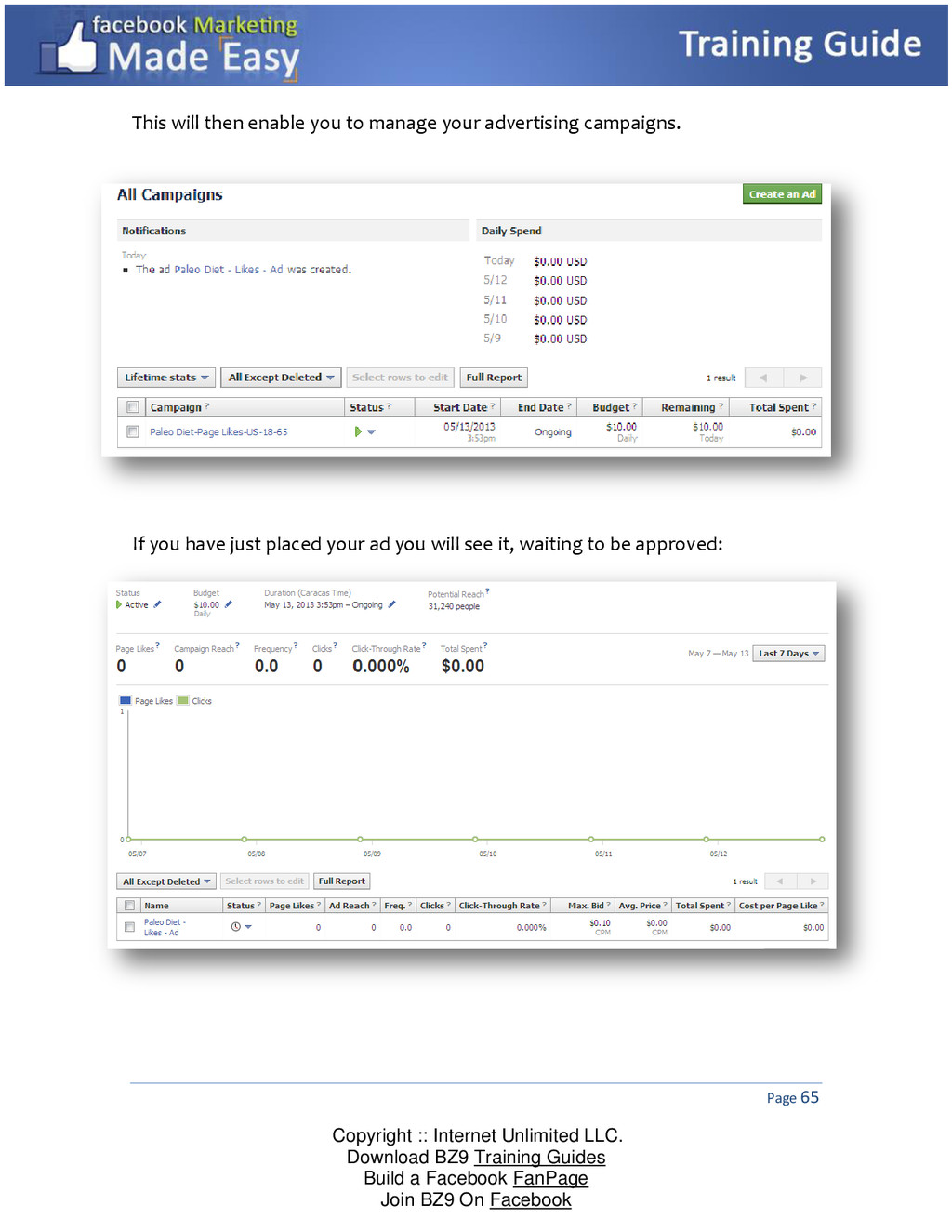The image size is (952, 1232).
Task: Expand status dropdown arrow next to clock icon
Action: [248, 927]
